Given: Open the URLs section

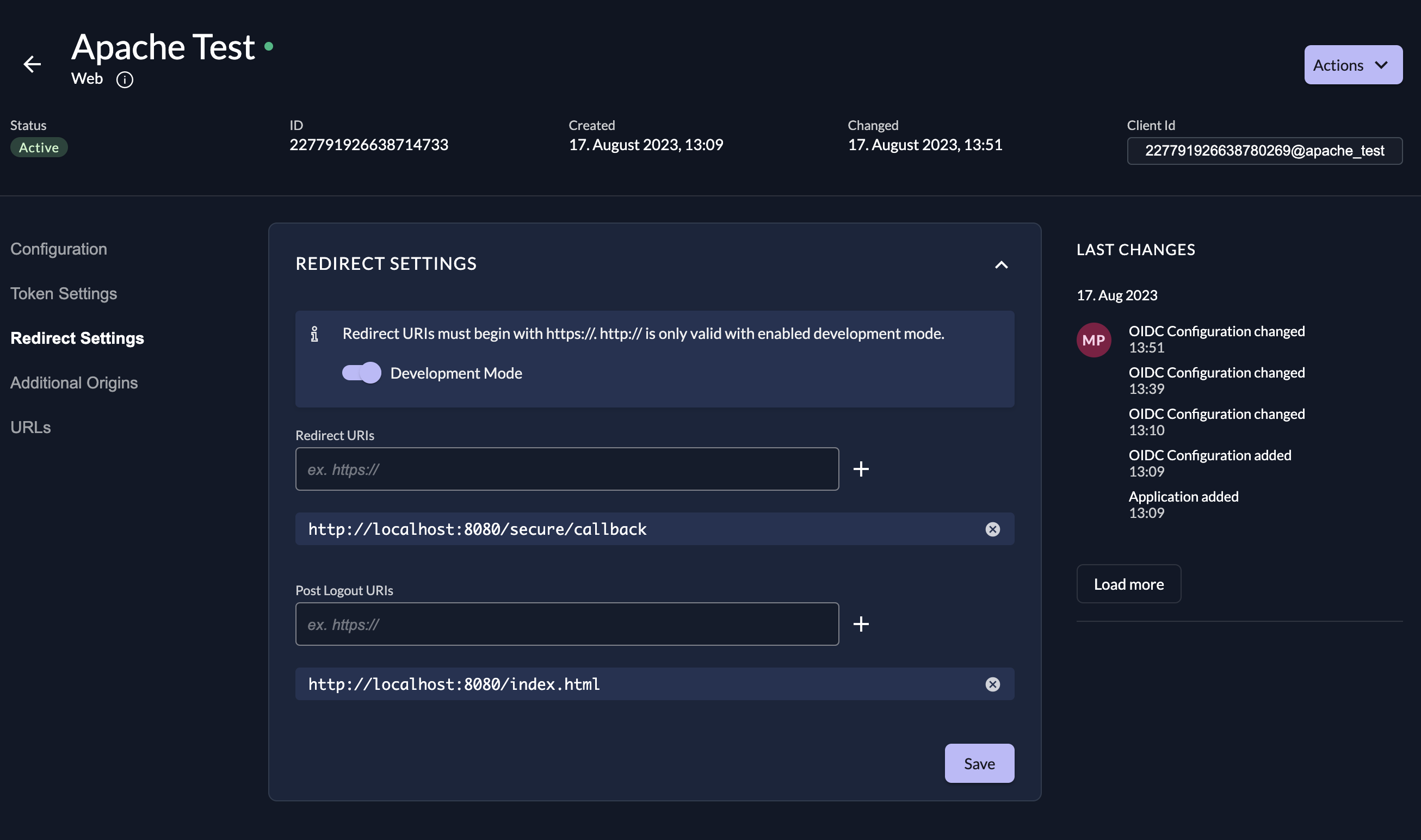Looking at the screenshot, I should point(30,427).
